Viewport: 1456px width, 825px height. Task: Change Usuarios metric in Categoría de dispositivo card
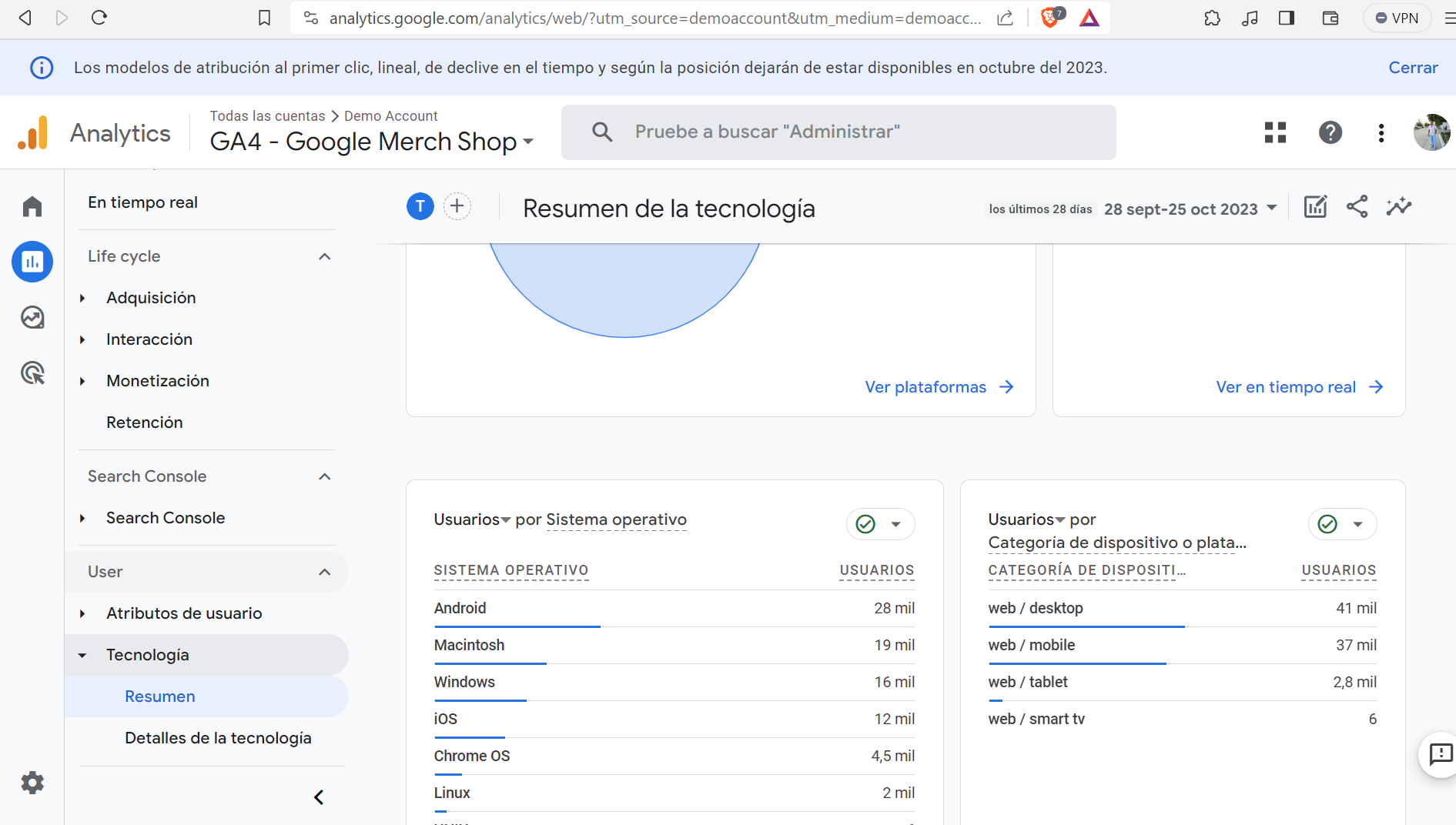(1026, 519)
